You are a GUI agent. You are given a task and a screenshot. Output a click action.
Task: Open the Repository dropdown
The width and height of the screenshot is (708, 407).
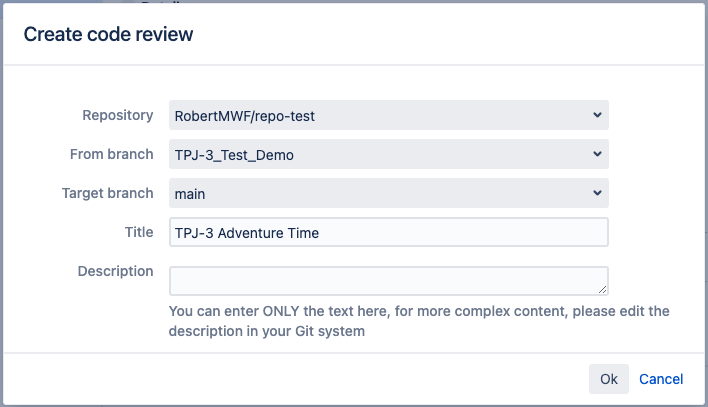pos(388,115)
